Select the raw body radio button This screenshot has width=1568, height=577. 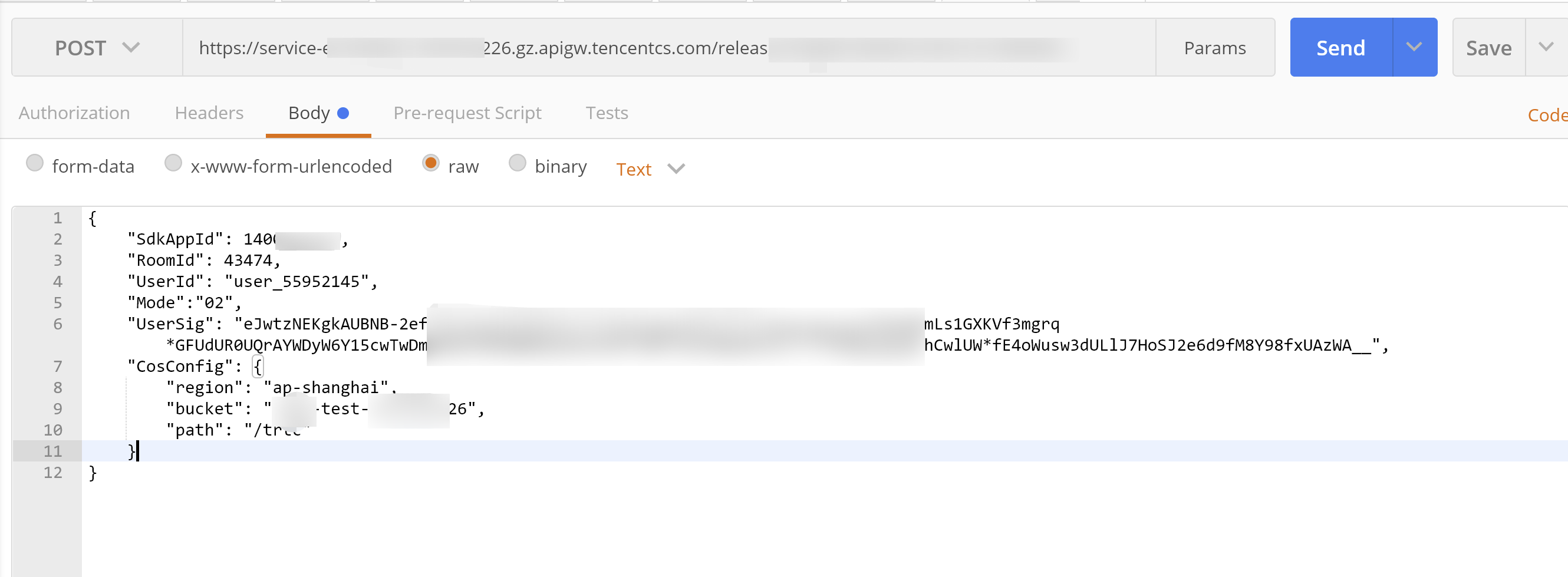coord(431,163)
